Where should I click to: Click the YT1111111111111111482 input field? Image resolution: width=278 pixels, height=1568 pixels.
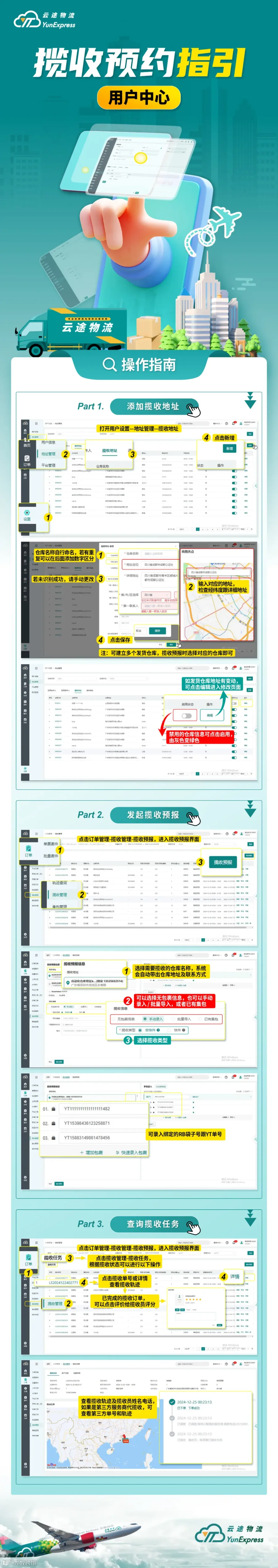pyautogui.click(x=103, y=1108)
